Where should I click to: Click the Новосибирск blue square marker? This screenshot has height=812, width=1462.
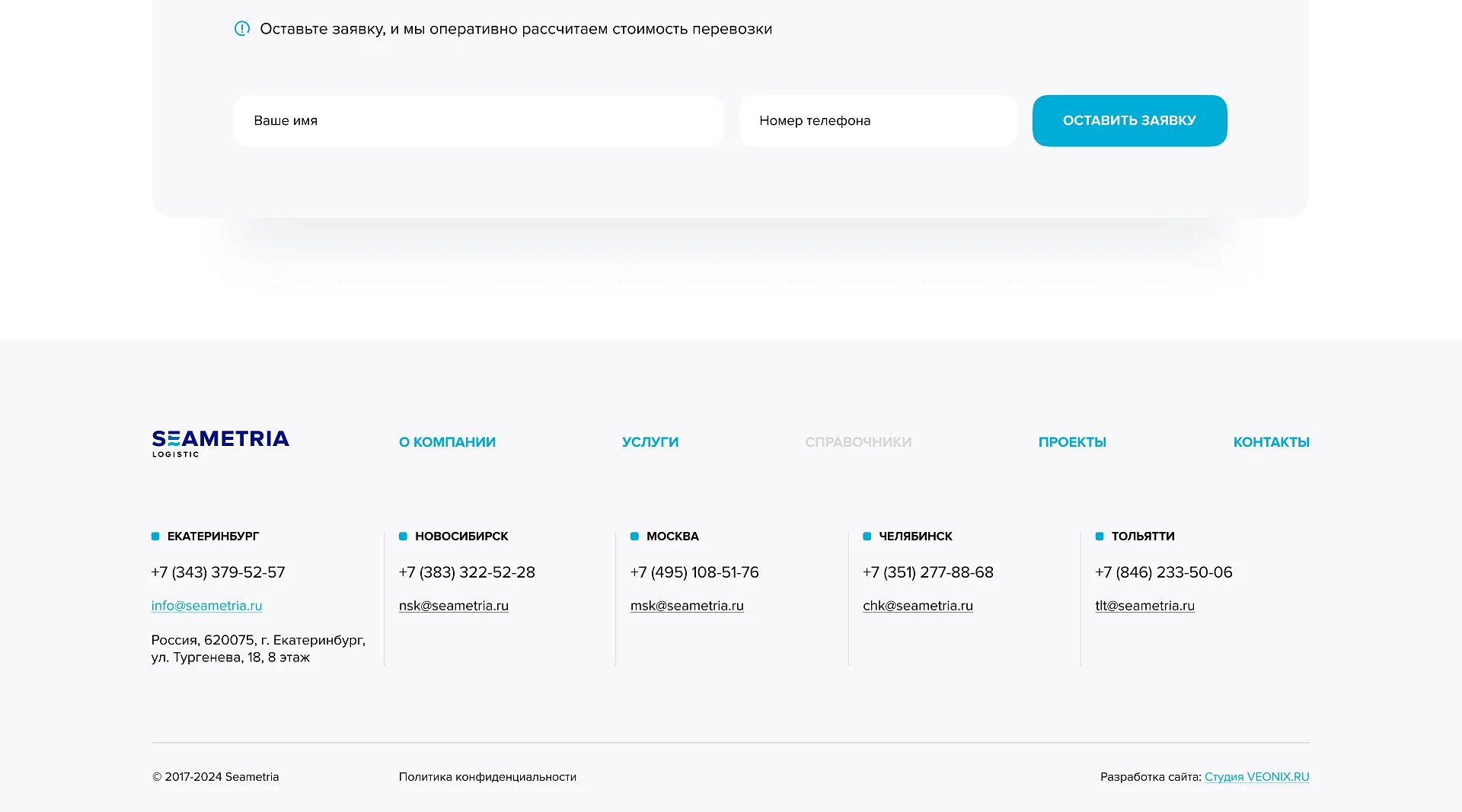[404, 537]
